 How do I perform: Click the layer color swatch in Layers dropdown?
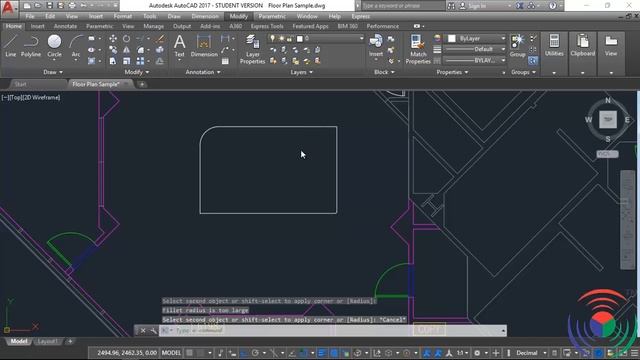pyautogui.click(x=300, y=38)
